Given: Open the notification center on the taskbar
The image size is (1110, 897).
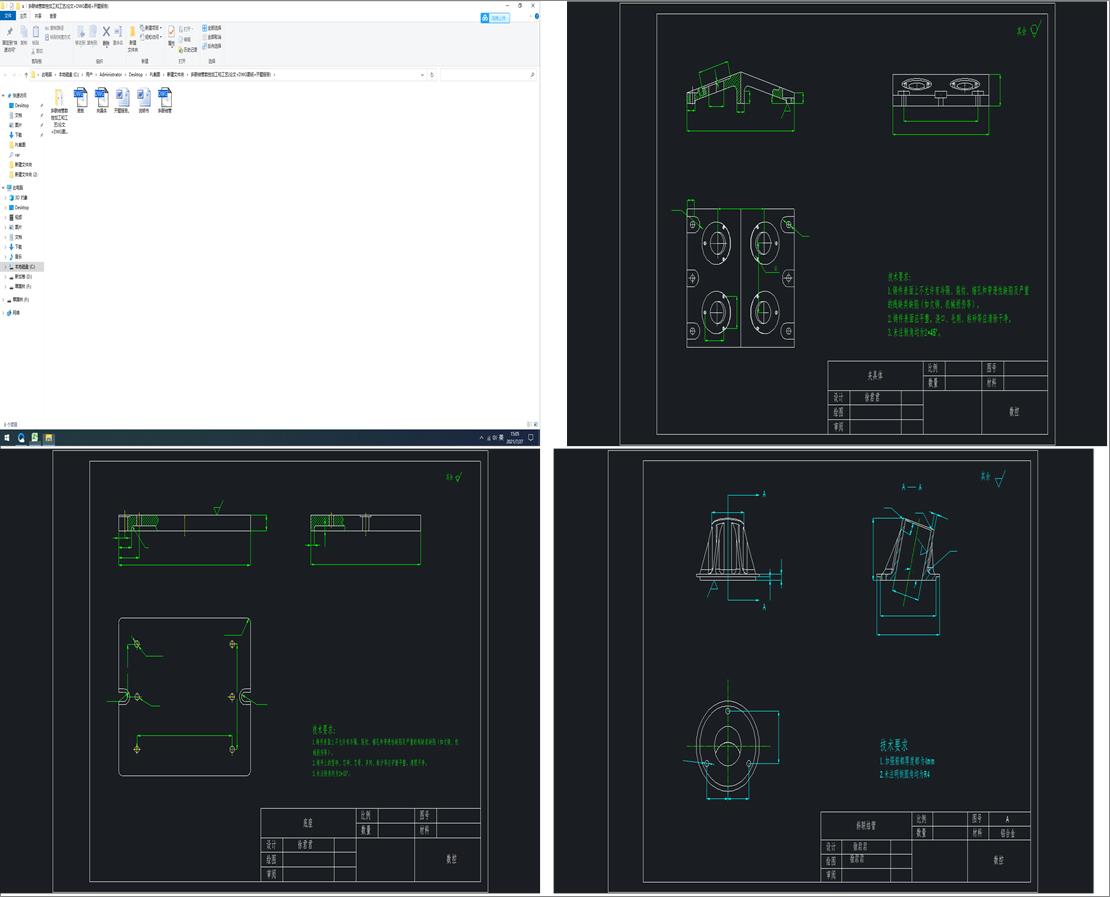Looking at the screenshot, I should point(531,438).
